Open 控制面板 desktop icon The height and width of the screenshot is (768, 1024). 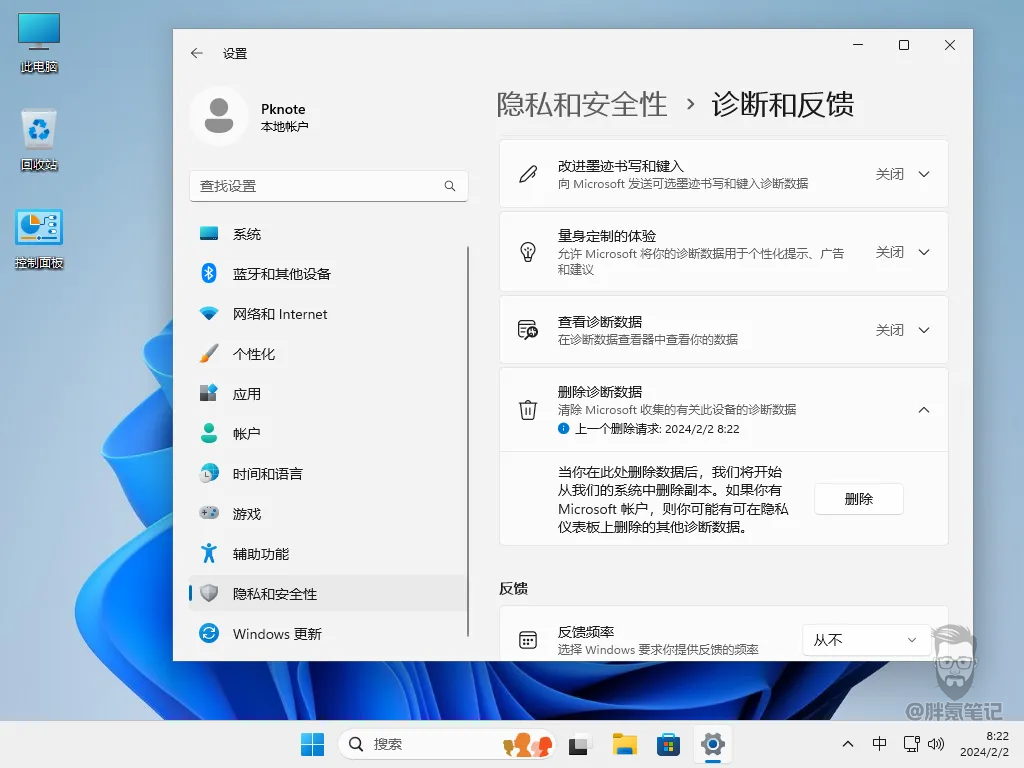click(x=39, y=239)
